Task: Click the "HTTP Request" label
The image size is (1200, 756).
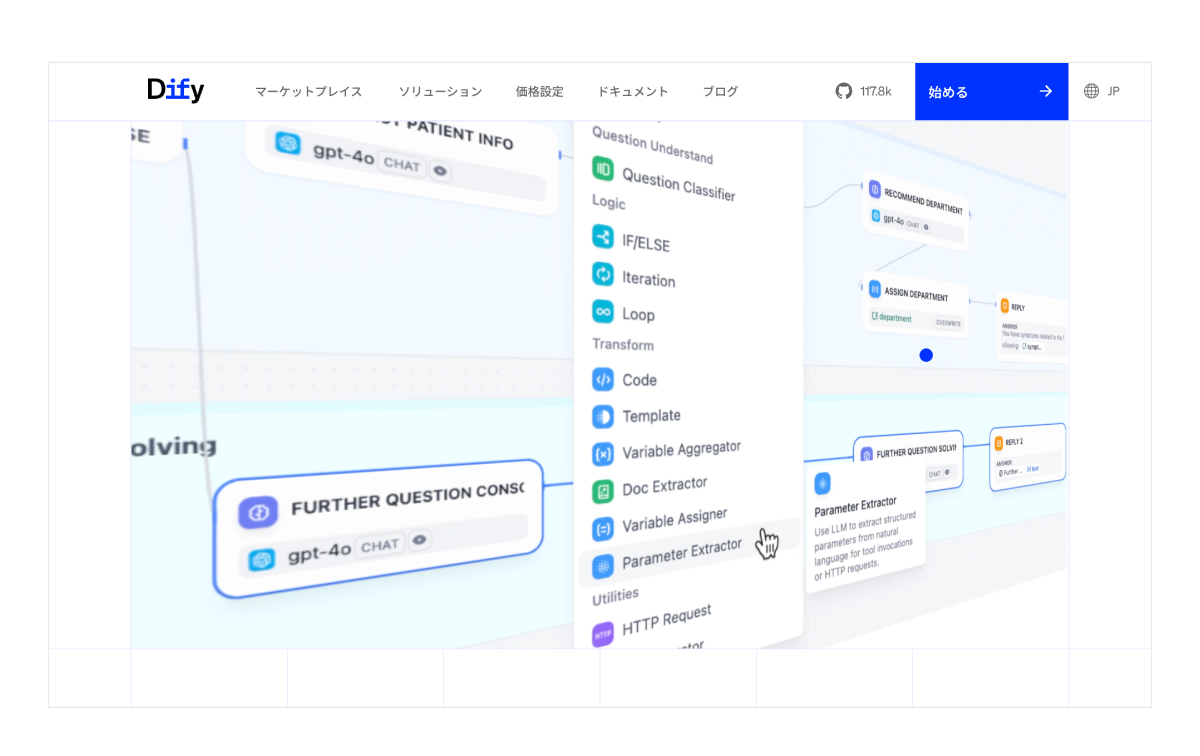Action: point(667,620)
